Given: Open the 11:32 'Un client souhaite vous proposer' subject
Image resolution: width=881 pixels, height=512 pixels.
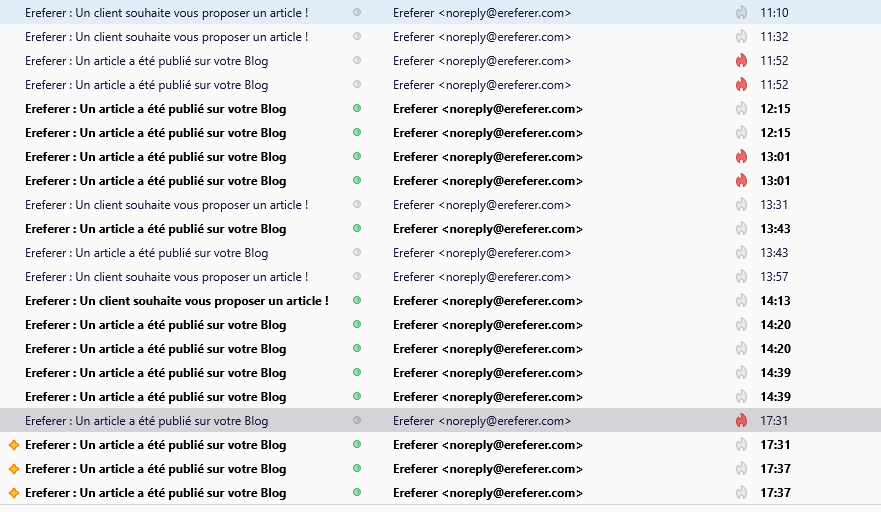Looking at the screenshot, I should coord(167,37).
